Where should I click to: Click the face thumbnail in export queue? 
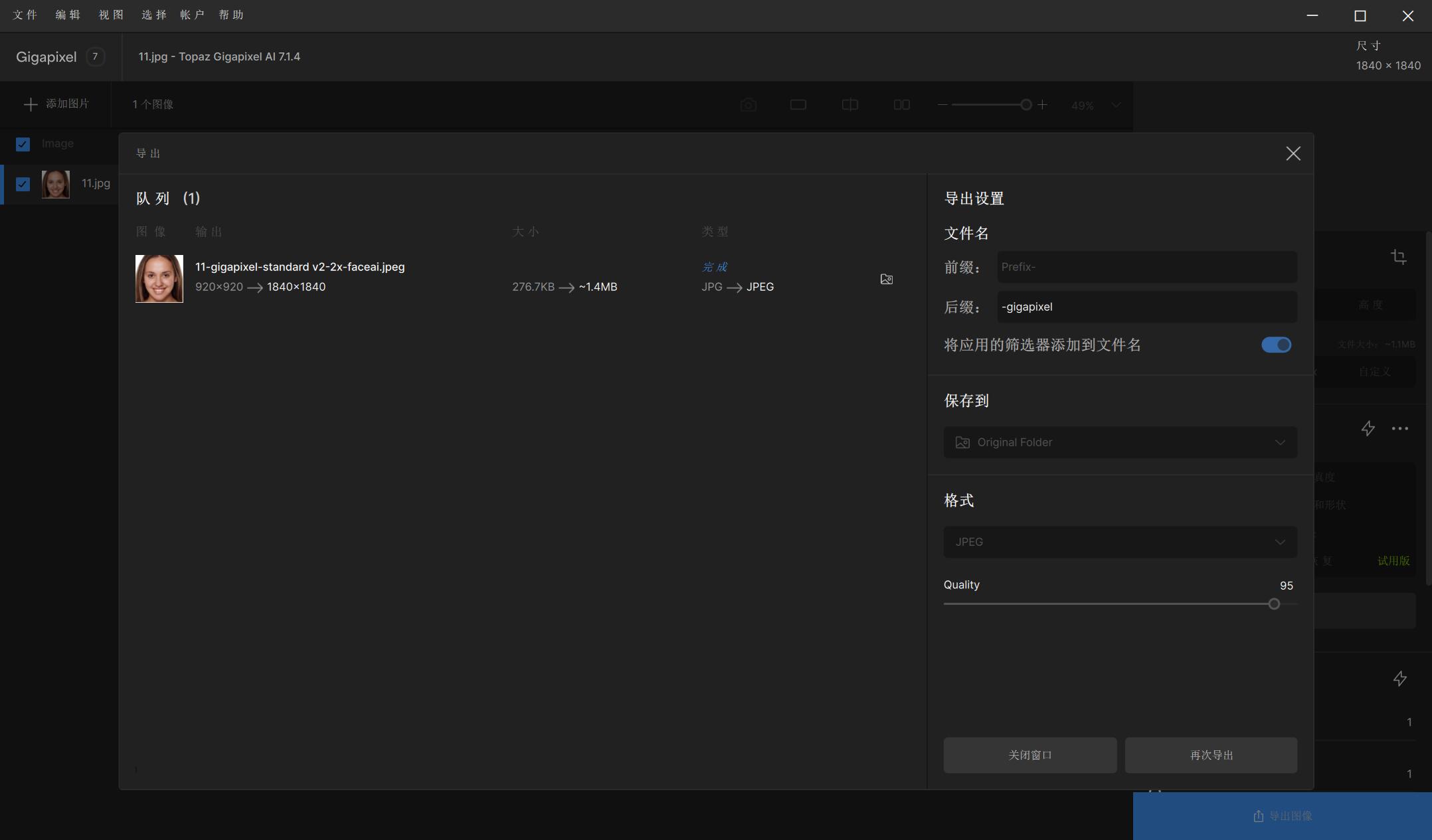(159, 279)
